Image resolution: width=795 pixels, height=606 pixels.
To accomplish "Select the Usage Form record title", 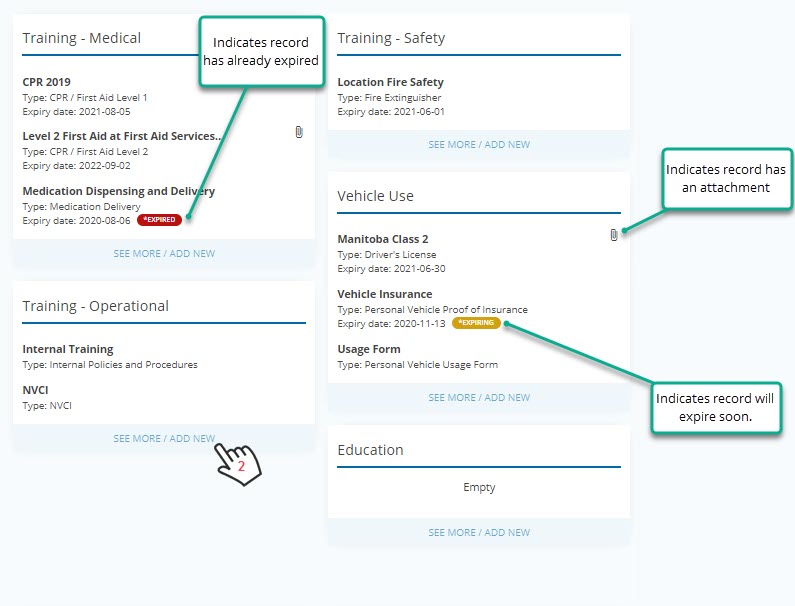I will pos(369,349).
